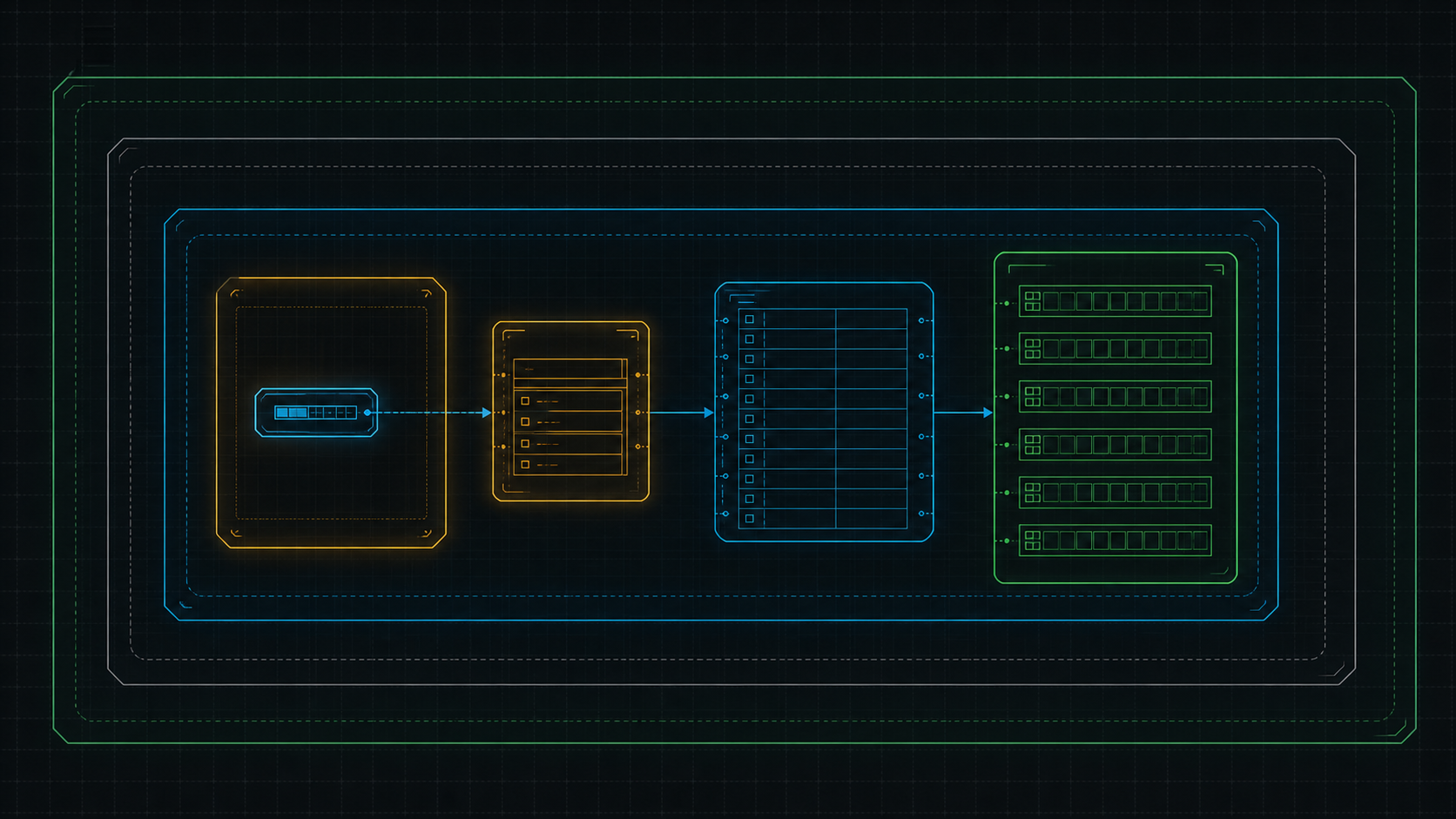Click the grid icon in the third green row
The height and width of the screenshot is (819, 1456).
point(1032,397)
